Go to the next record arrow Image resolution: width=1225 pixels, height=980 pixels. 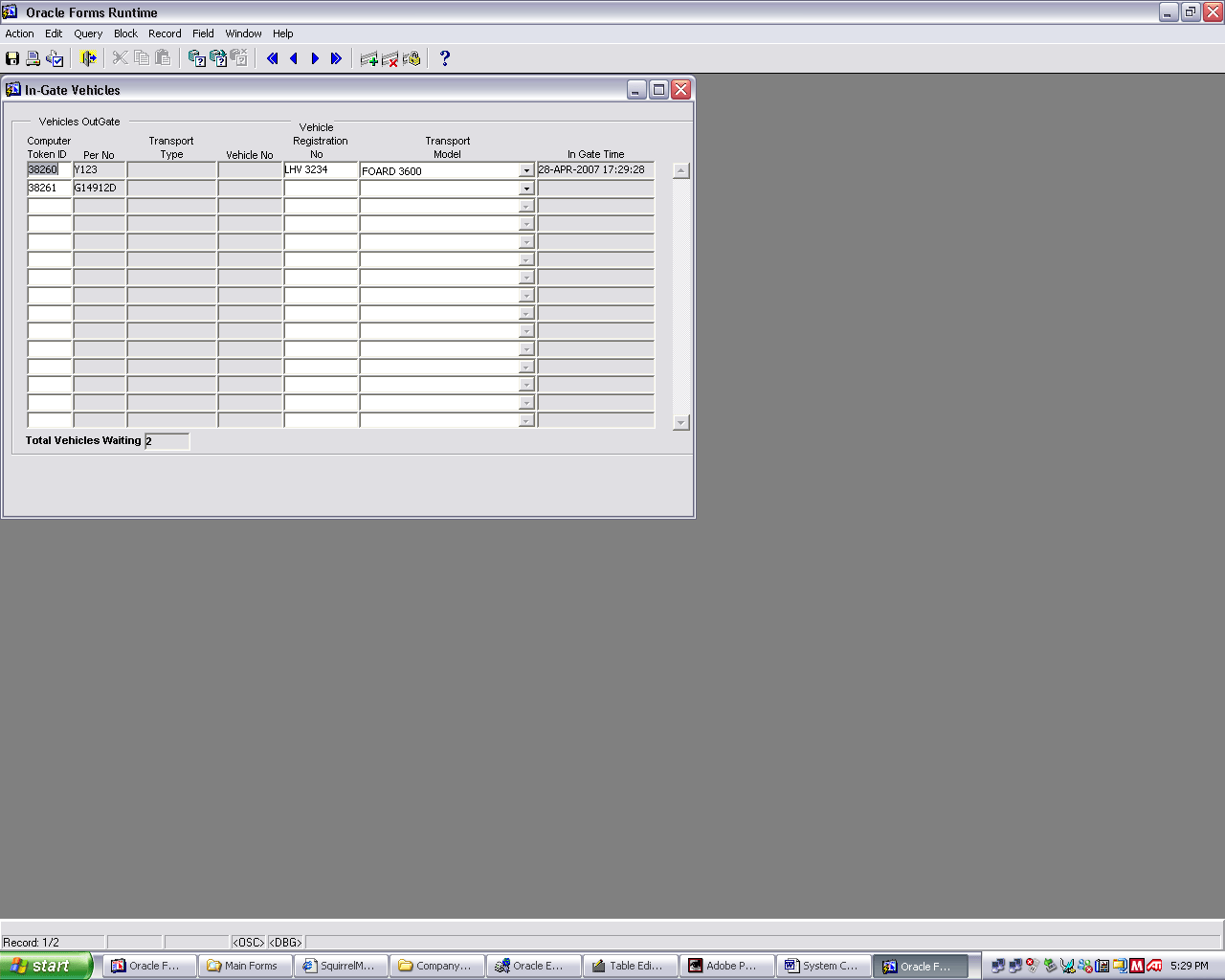[315, 58]
